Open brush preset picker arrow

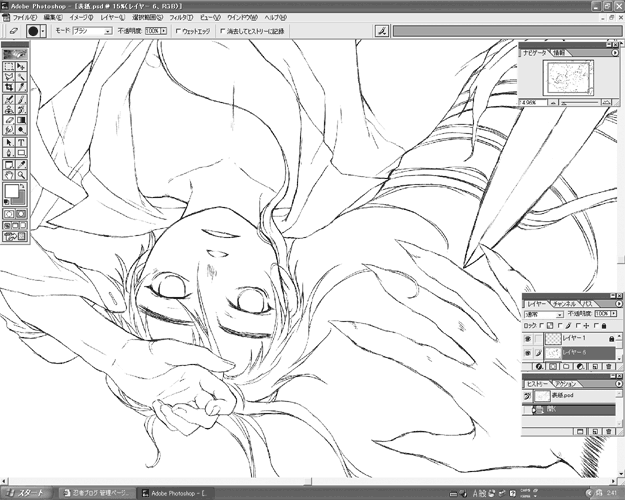[x=43, y=31]
